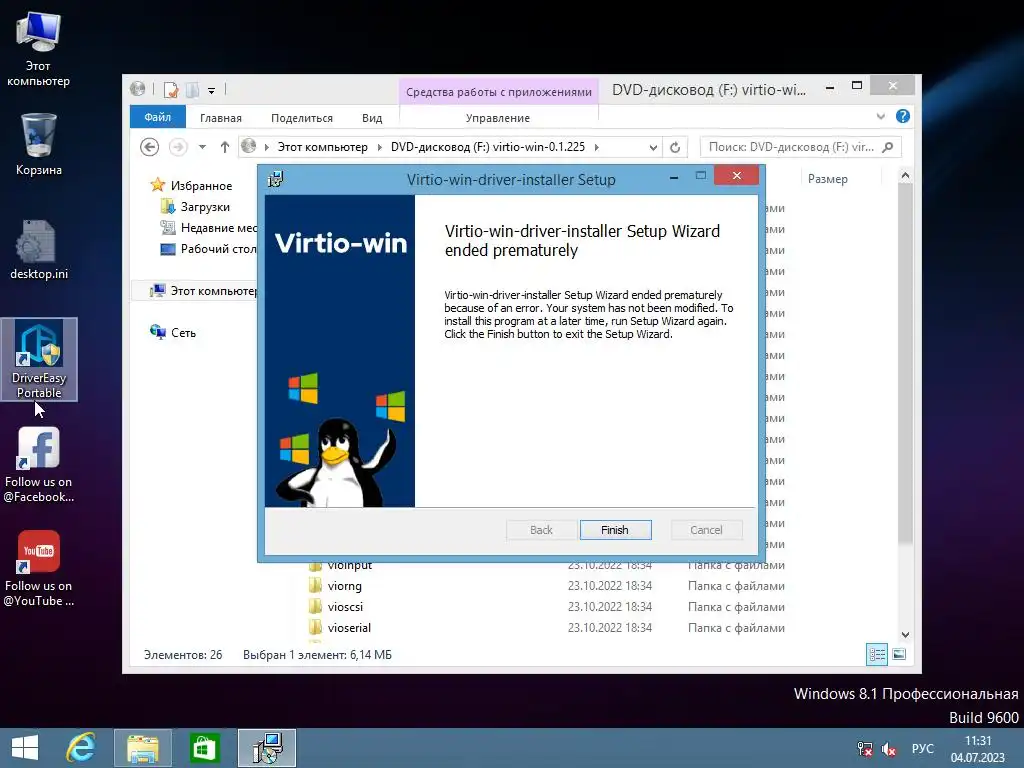Go up one folder level arrow

[x=225, y=147]
